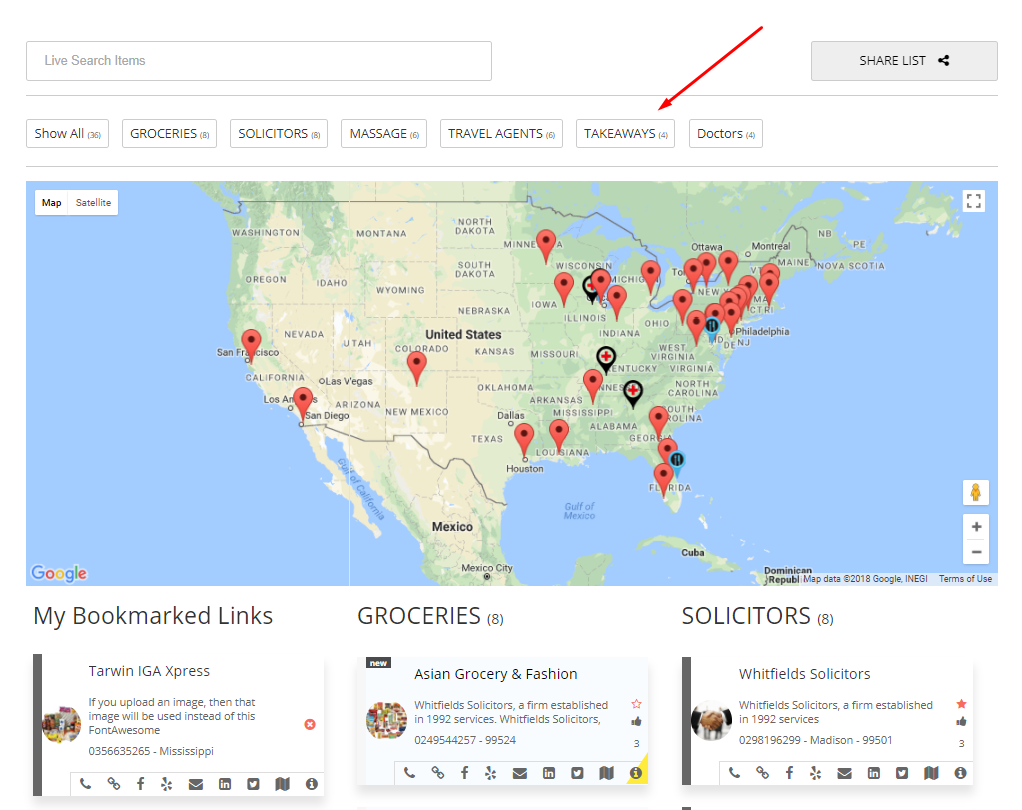Click the red map marker near San Francisco

(251, 345)
